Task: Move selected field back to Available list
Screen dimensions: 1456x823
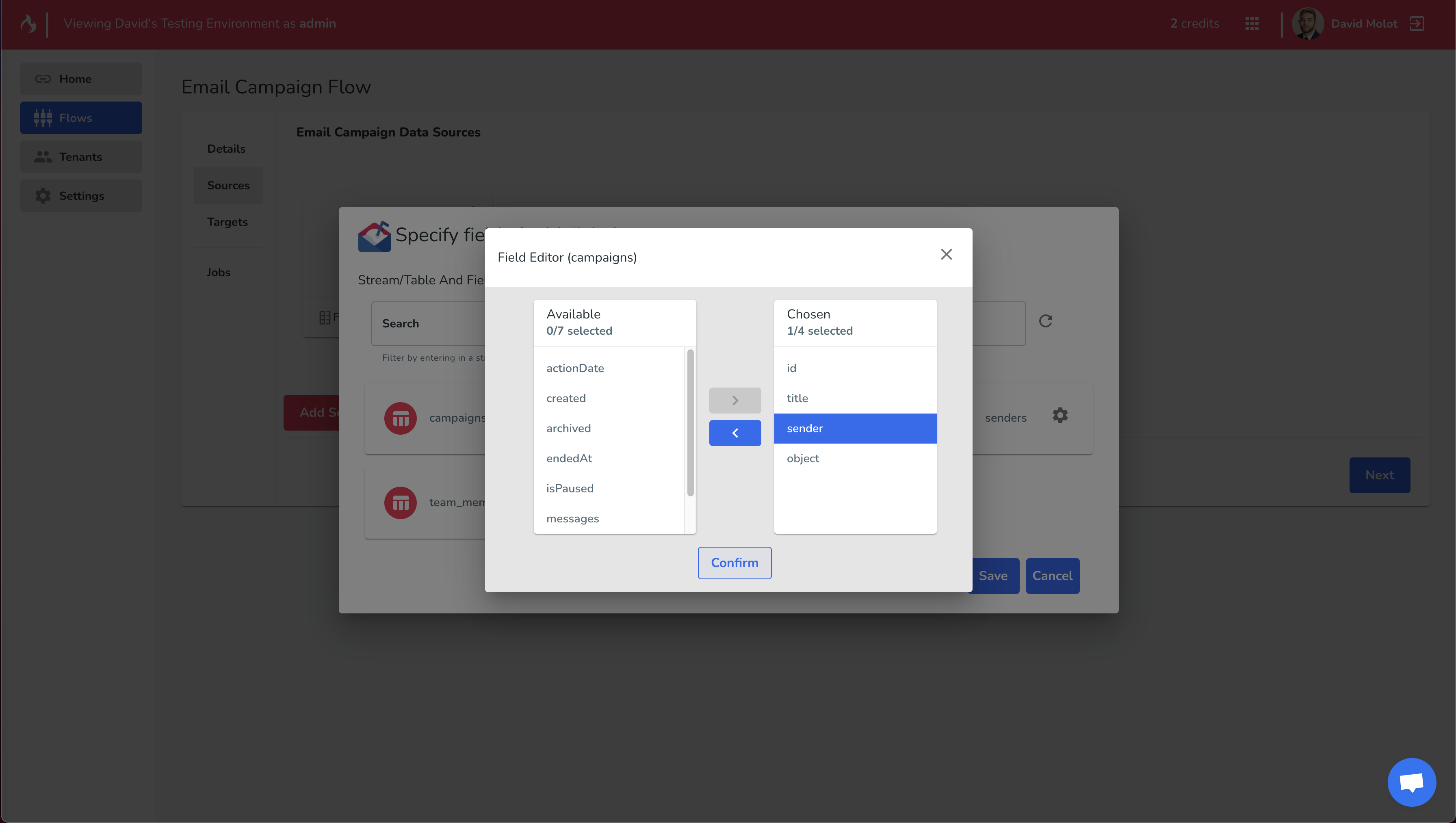Action: click(x=735, y=433)
